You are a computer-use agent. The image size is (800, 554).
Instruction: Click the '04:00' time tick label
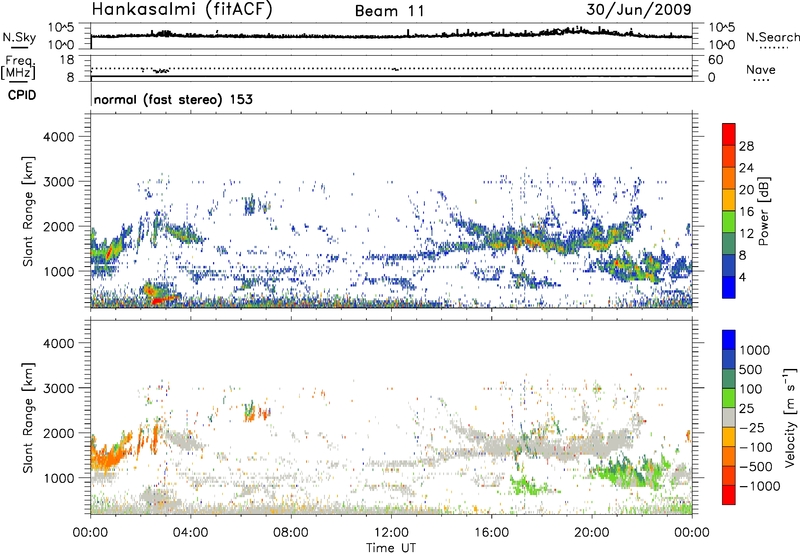click(190, 533)
